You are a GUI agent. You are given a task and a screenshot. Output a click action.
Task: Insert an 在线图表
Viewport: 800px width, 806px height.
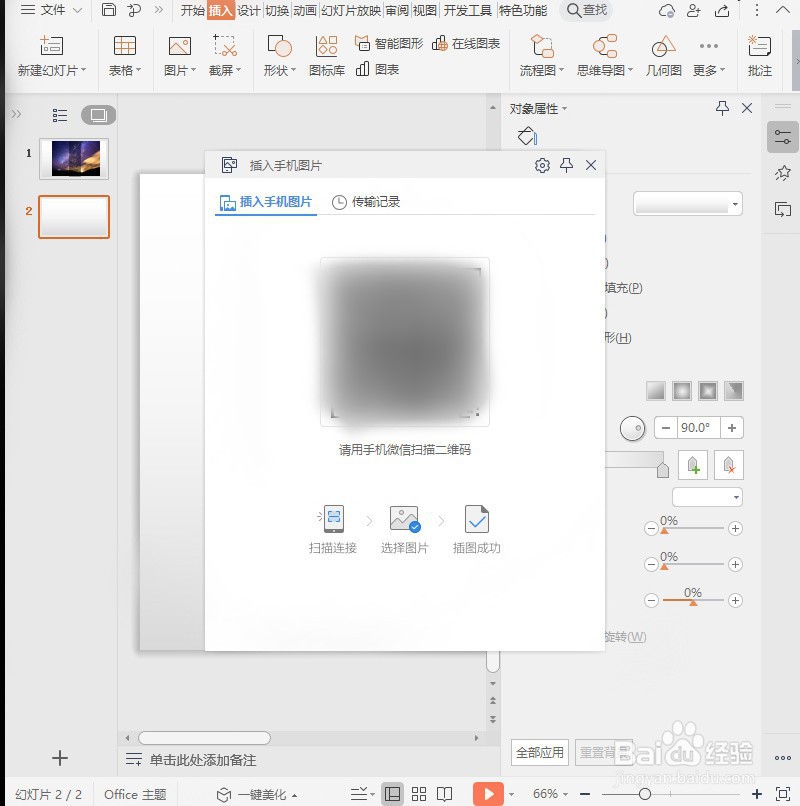466,44
